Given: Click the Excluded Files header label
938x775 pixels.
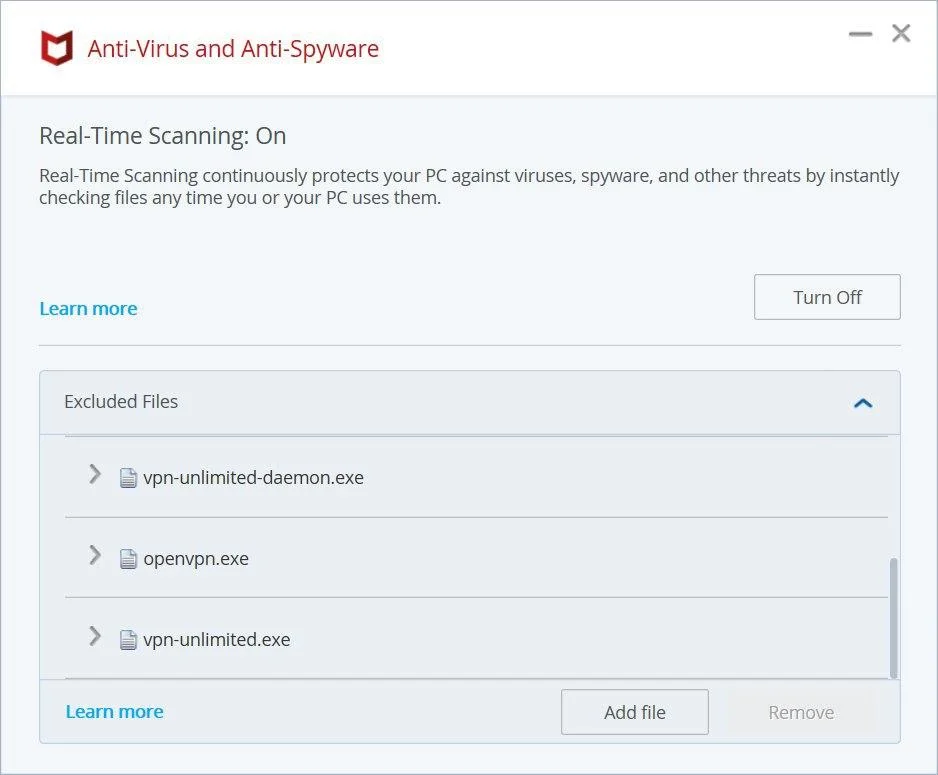Looking at the screenshot, I should pos(121,402).
